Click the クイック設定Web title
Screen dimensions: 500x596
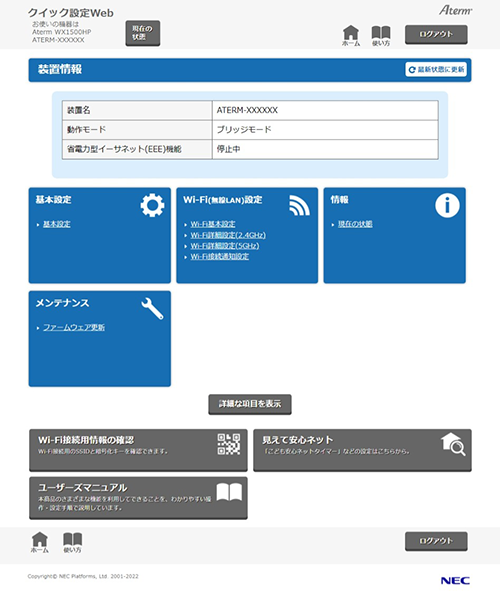coord(71,13)
